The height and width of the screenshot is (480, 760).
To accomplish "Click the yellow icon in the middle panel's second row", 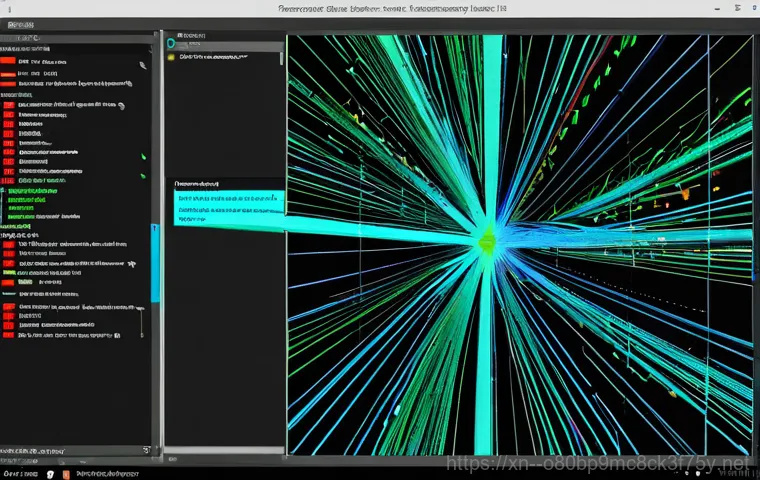I will 171,58.
